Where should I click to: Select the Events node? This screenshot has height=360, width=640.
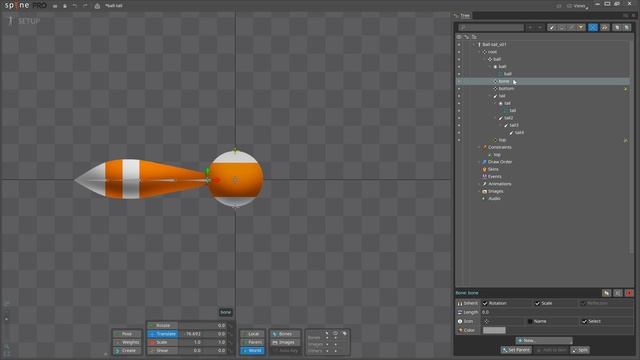coord(495,177)
